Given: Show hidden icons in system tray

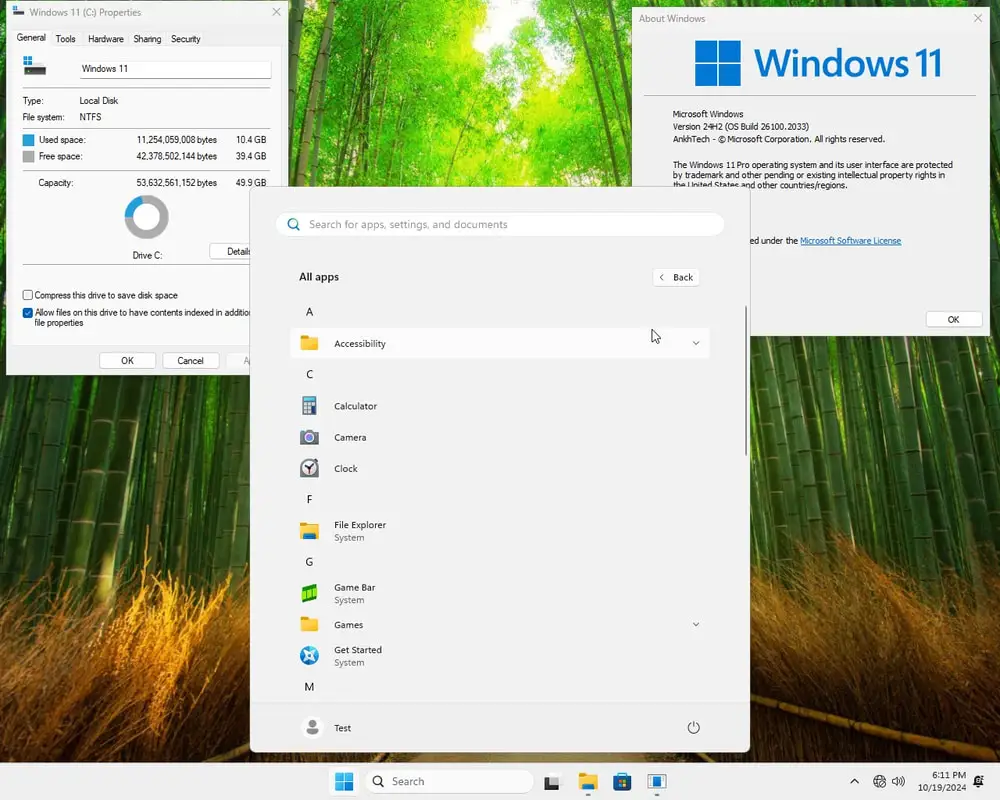Looking at the screenshot, I should (x=854, y=782).
